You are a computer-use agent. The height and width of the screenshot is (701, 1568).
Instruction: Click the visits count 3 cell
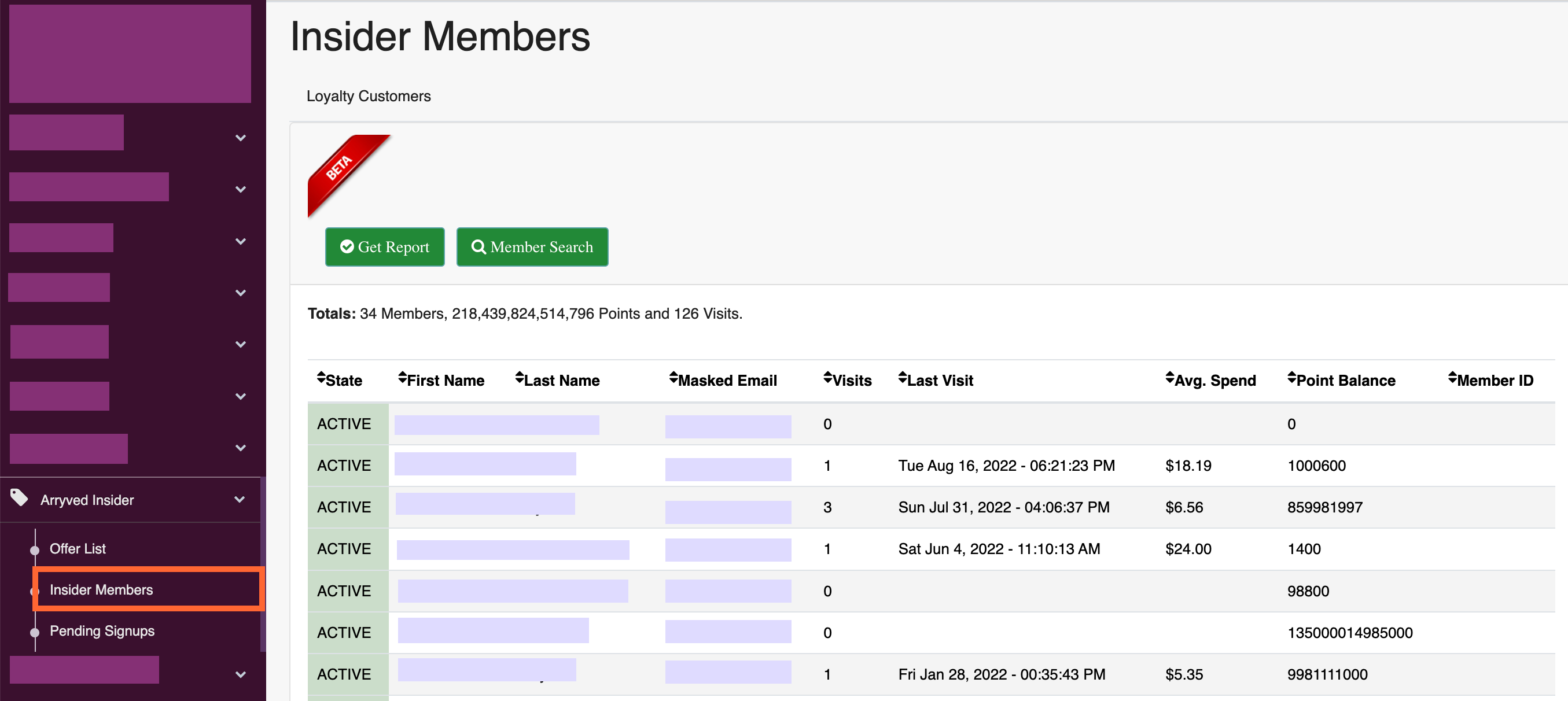827,507
